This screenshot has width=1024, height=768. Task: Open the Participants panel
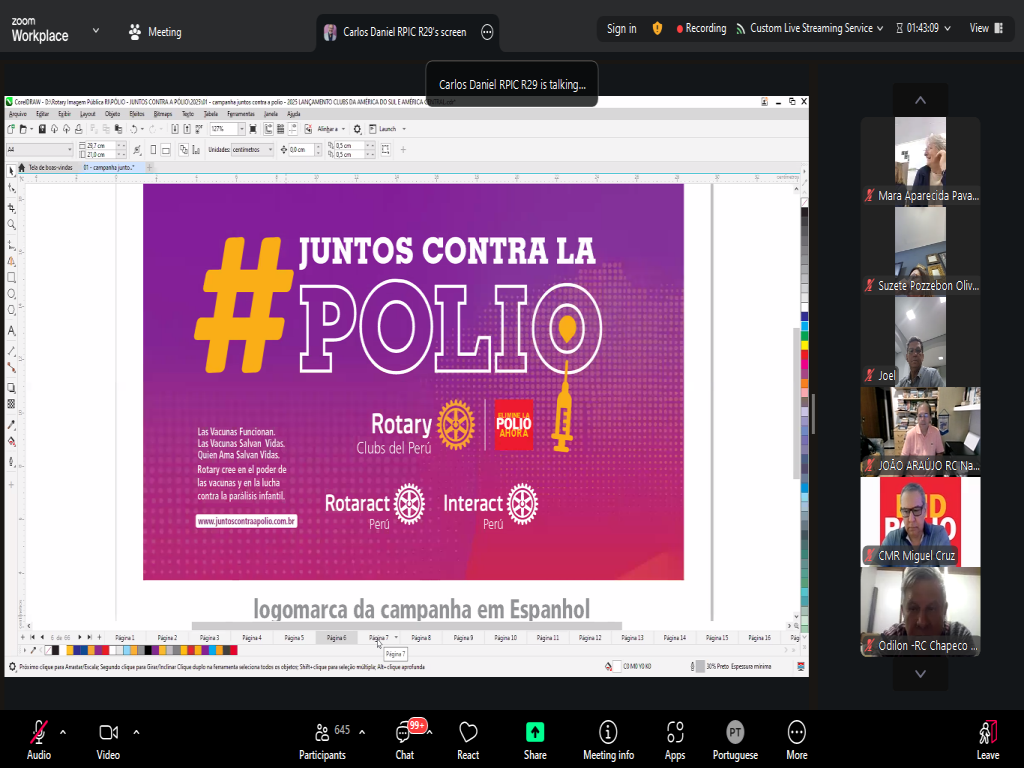point(322,739)
